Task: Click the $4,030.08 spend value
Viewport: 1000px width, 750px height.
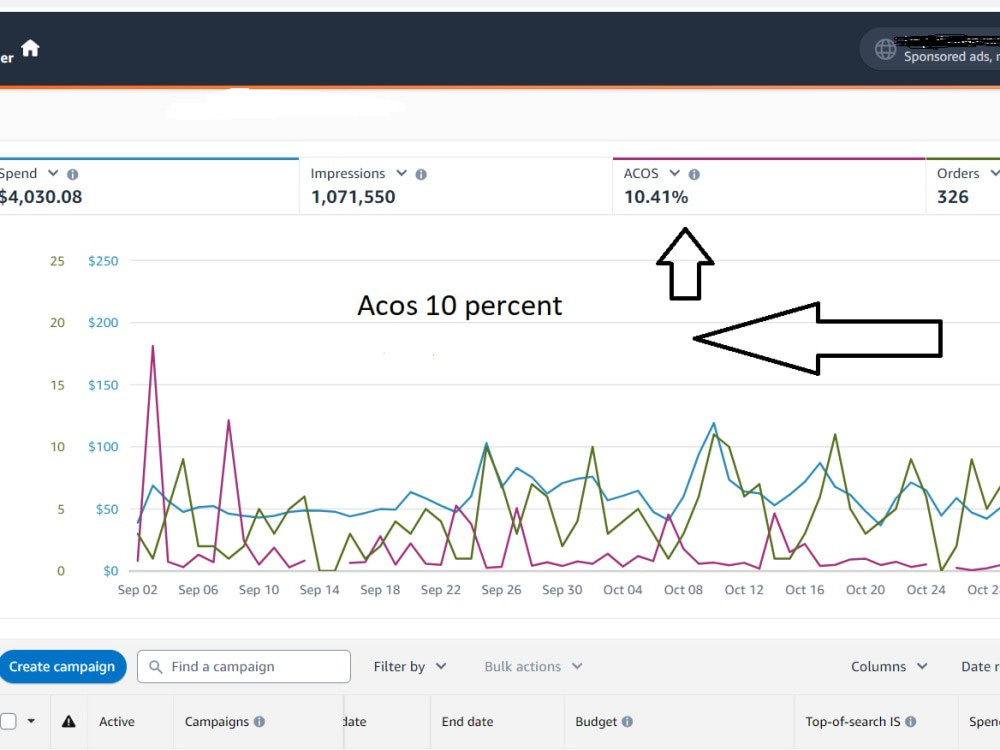Action: 41,197
